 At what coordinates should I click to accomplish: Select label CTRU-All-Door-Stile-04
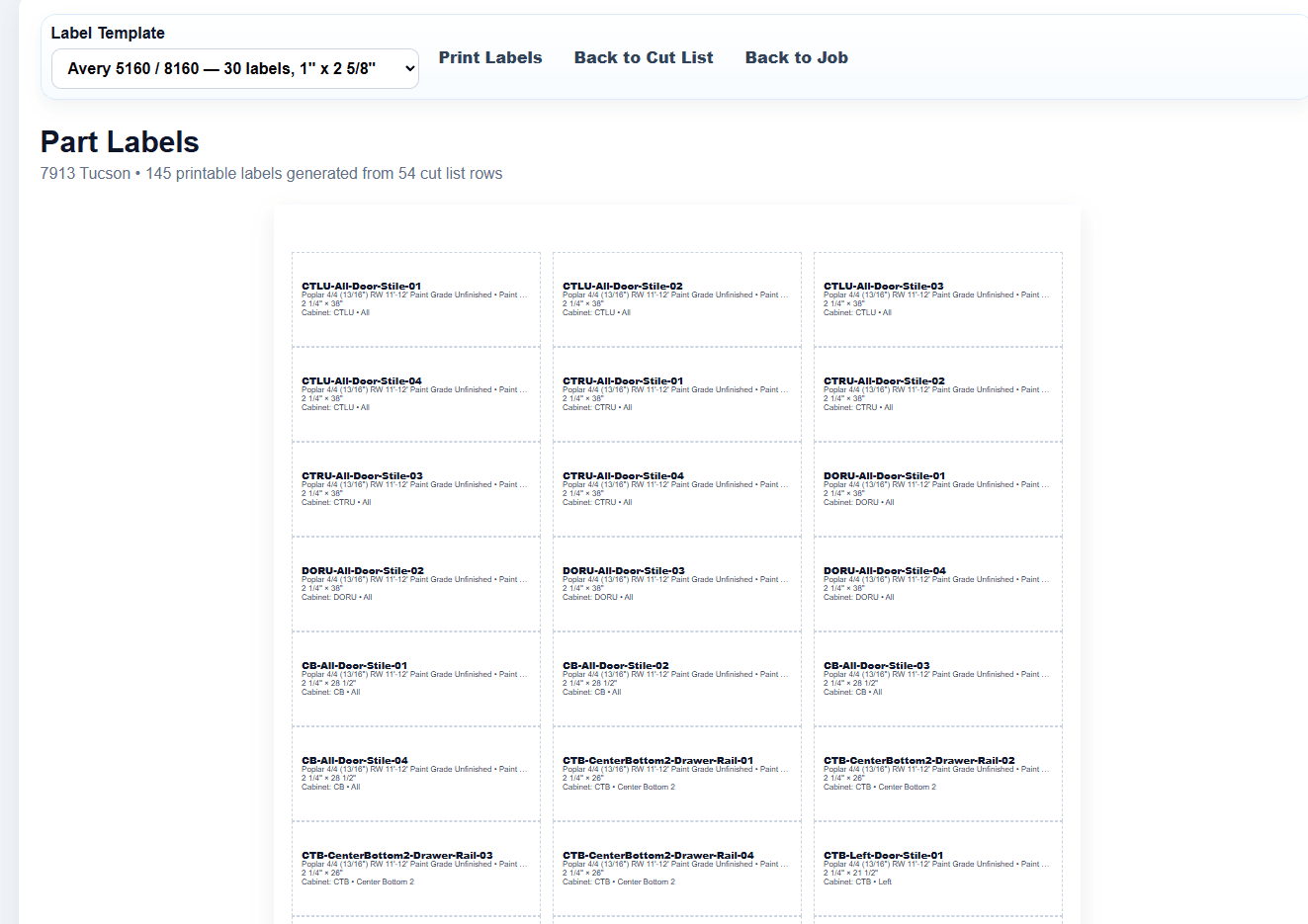[x=677, y=489]
